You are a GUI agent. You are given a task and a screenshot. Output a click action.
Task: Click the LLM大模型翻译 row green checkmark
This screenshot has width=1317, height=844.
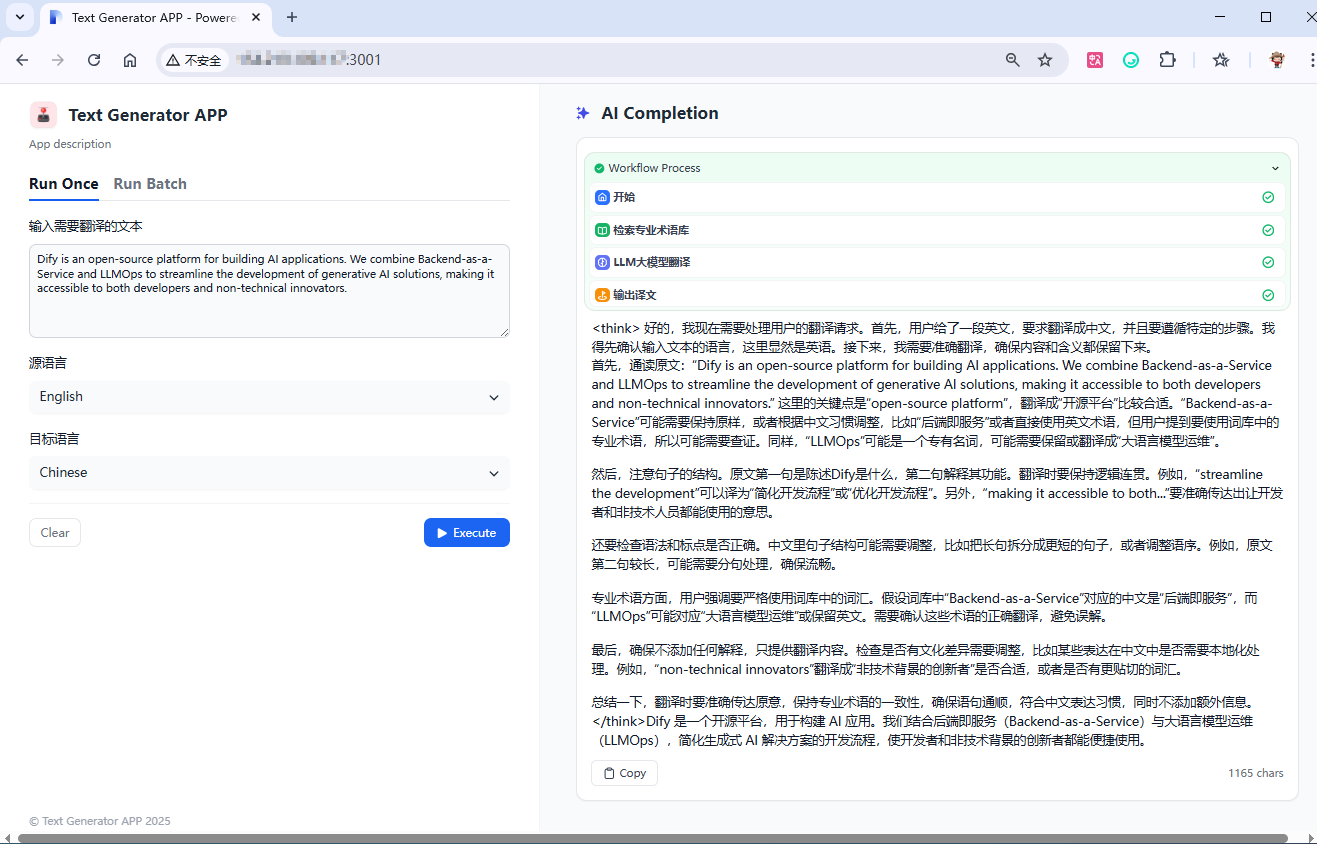coord(1268,262)
